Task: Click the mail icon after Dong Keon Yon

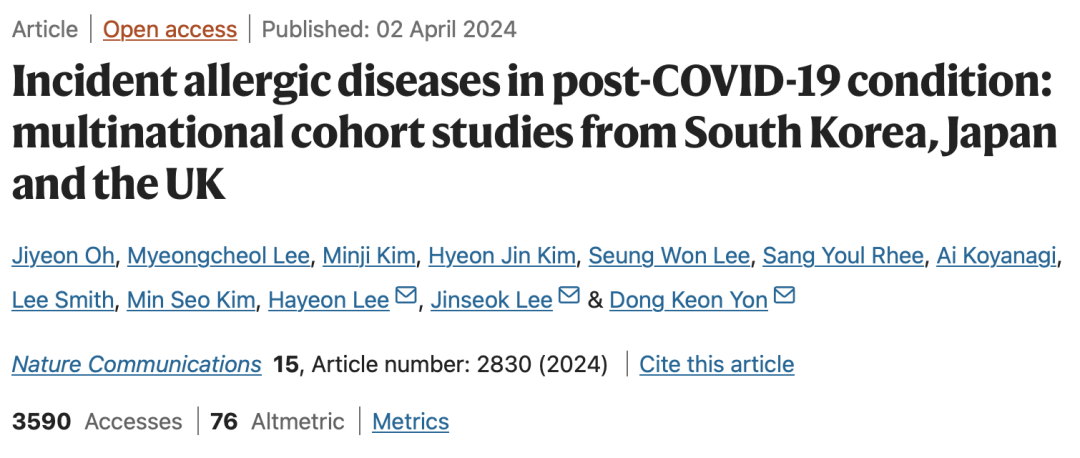Action: [785, 295]
